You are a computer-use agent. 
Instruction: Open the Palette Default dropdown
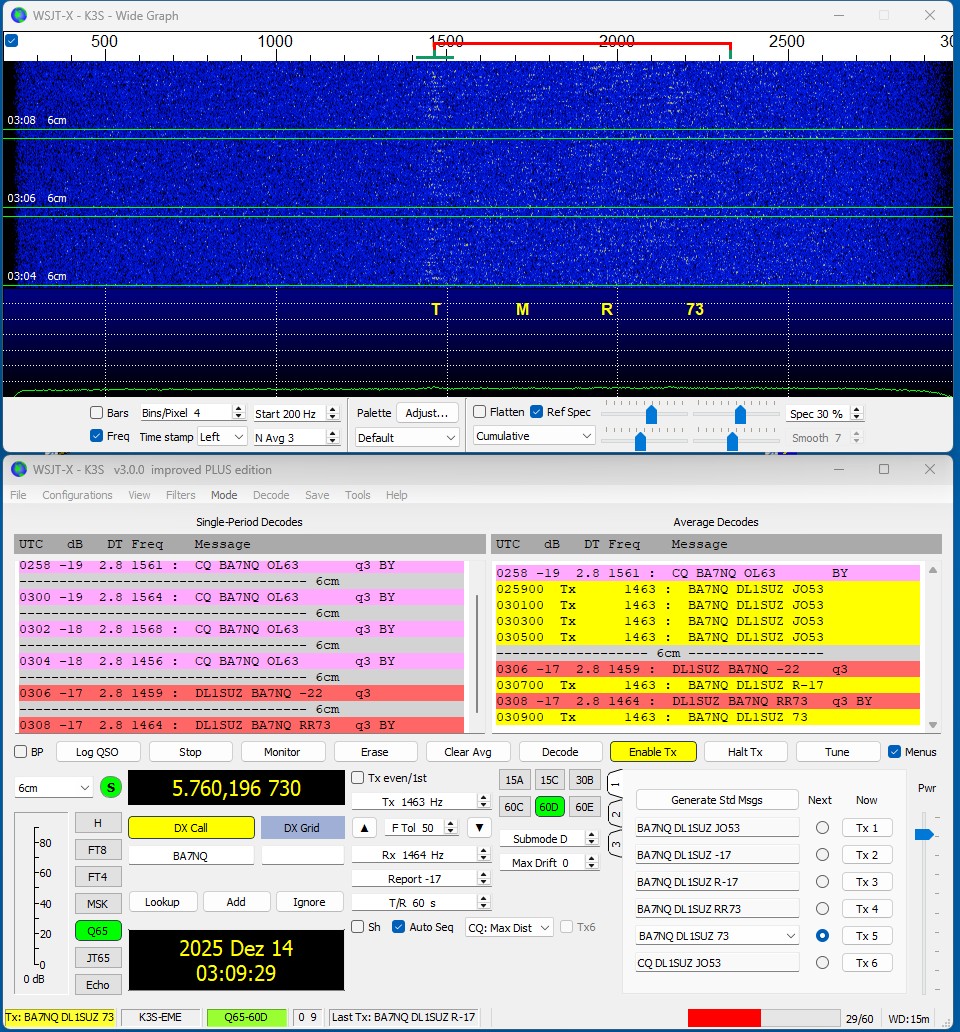pyautogui.click(x=406, y=436)
